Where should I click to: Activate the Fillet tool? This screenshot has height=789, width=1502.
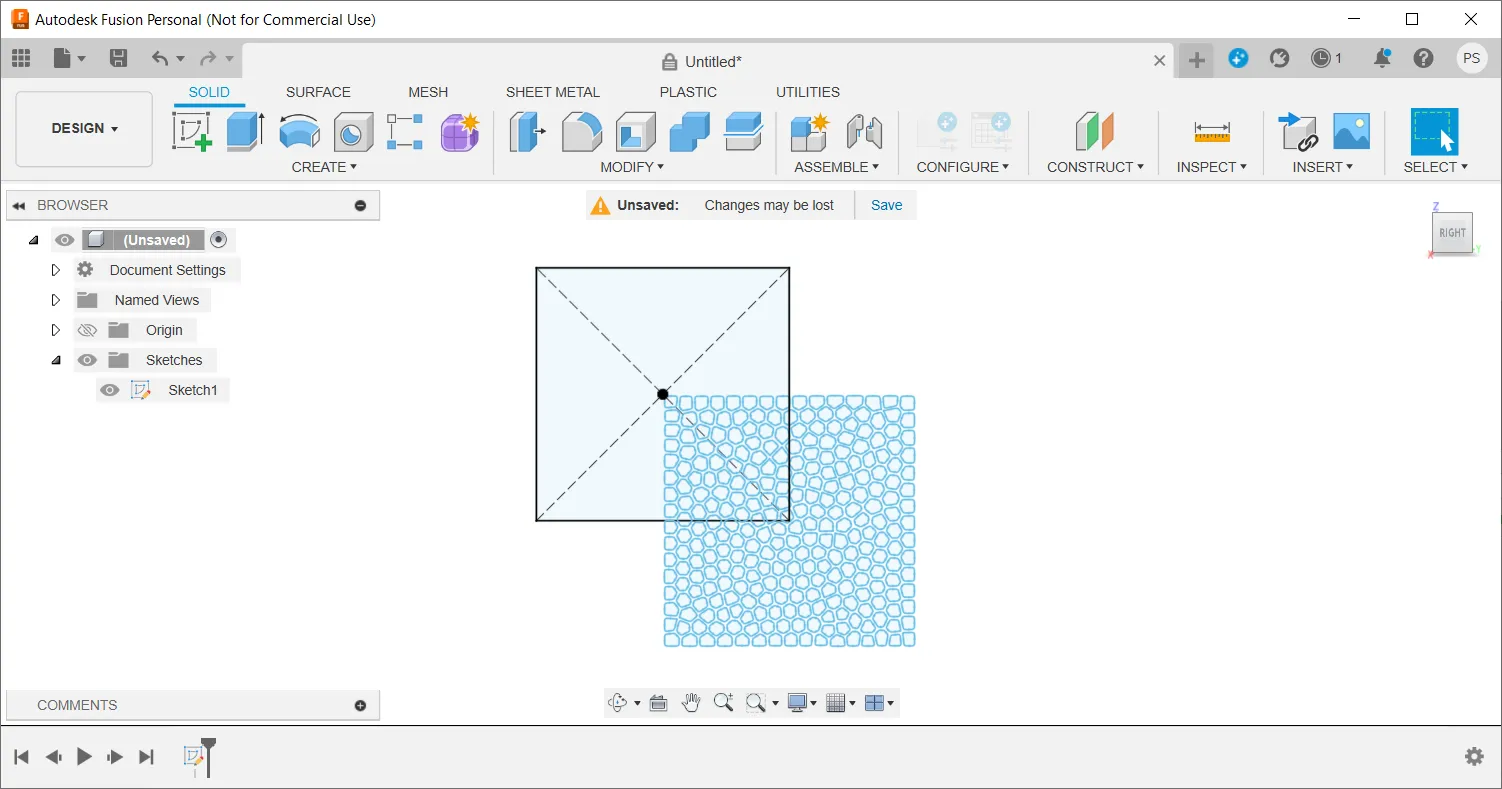581,131
